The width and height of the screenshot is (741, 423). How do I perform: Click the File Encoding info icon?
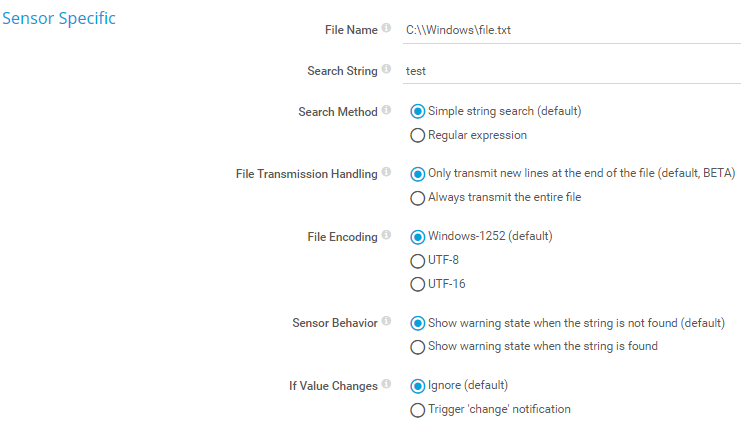386,236
